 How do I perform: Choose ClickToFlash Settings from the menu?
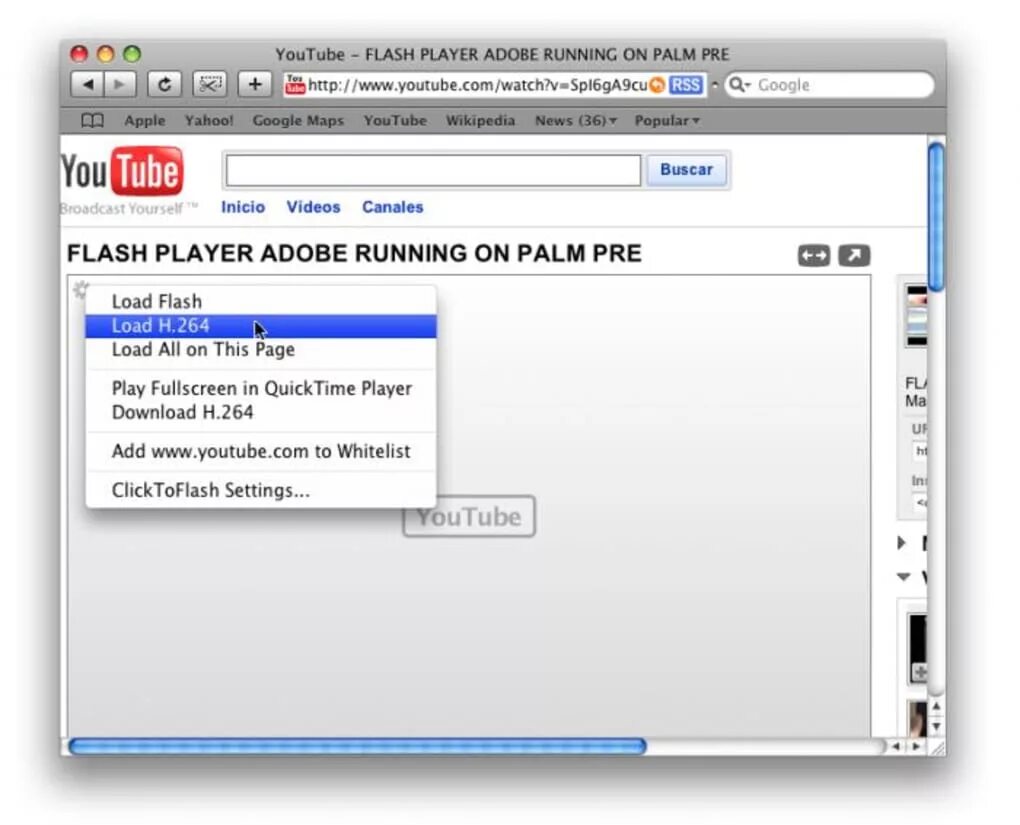210,490
